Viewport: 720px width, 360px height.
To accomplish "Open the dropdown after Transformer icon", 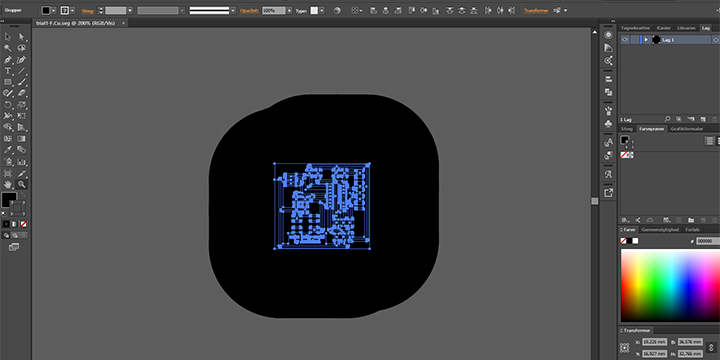I will pyautogui.click(x=565, y=10).
